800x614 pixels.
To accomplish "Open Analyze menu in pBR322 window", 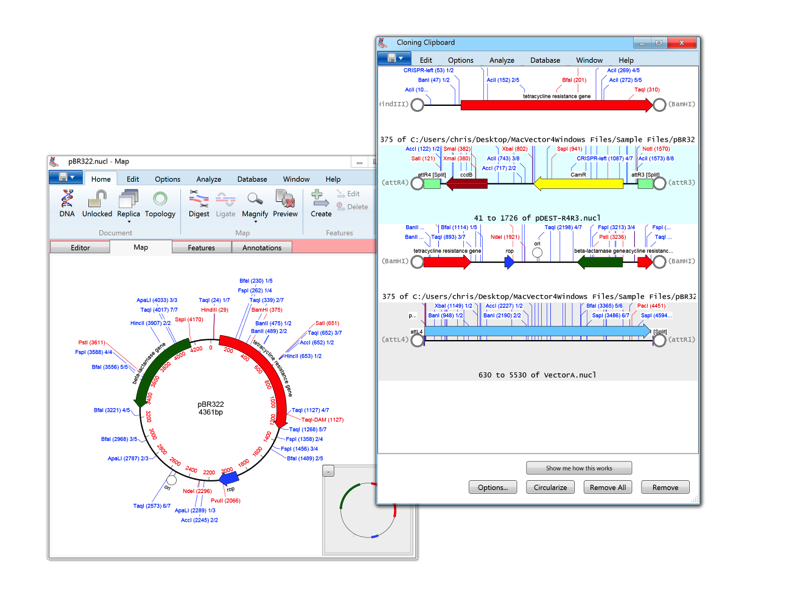I will pyautogui.click(x=208, y=179).
